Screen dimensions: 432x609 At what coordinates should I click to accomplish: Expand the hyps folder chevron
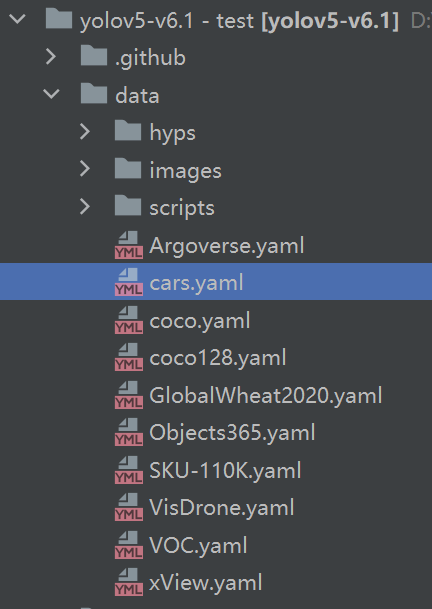pos(85,131)
